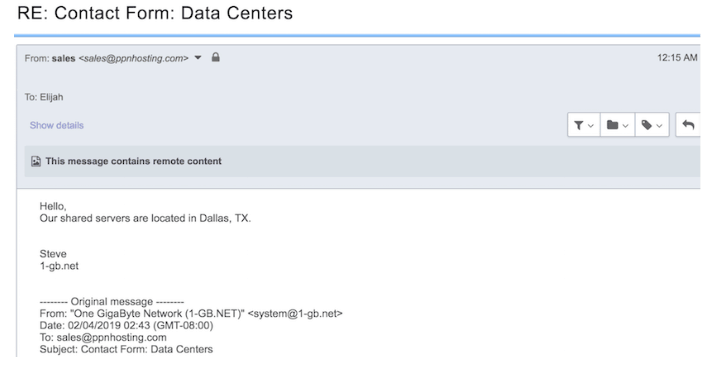Screen dimensions: 720x380
Task: Click the quoted Date line 02/04/2019
Action: tap(126, 326)
